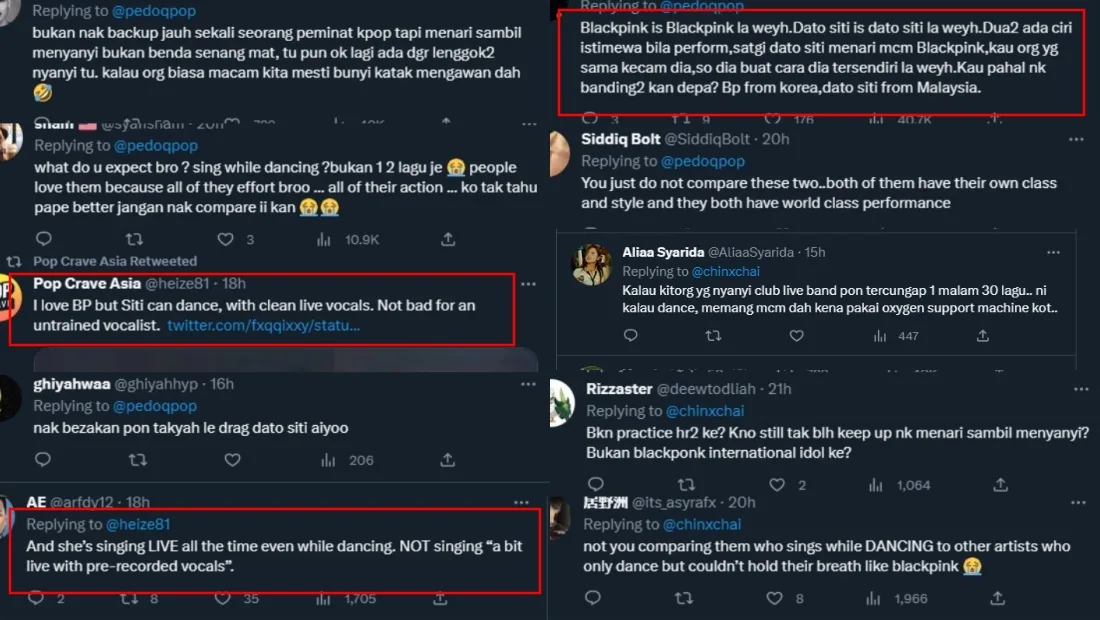Click Pop Crave Asia display name

pos(88,284)
